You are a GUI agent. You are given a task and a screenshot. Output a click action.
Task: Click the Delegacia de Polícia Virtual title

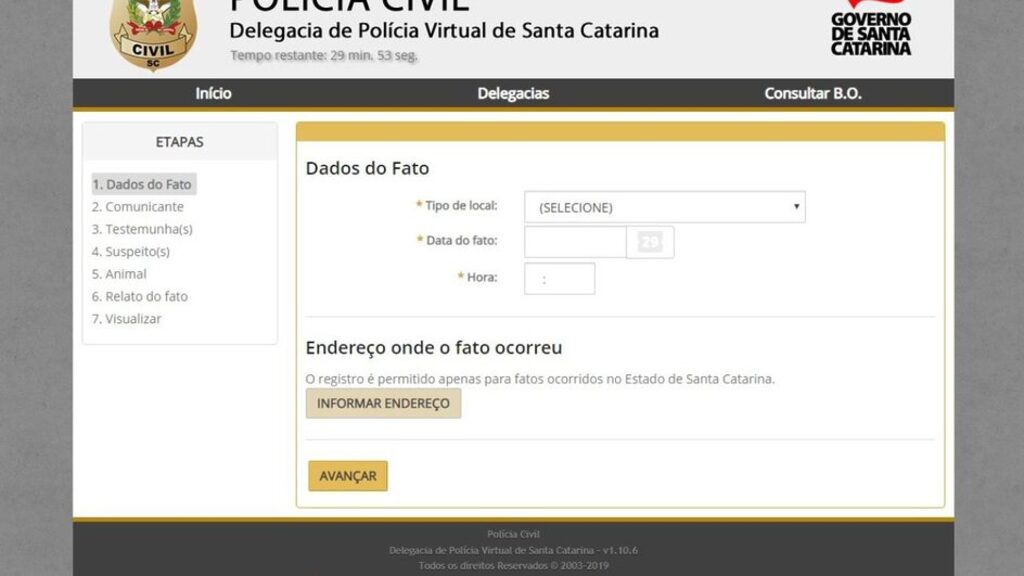(x=444, y=30)
